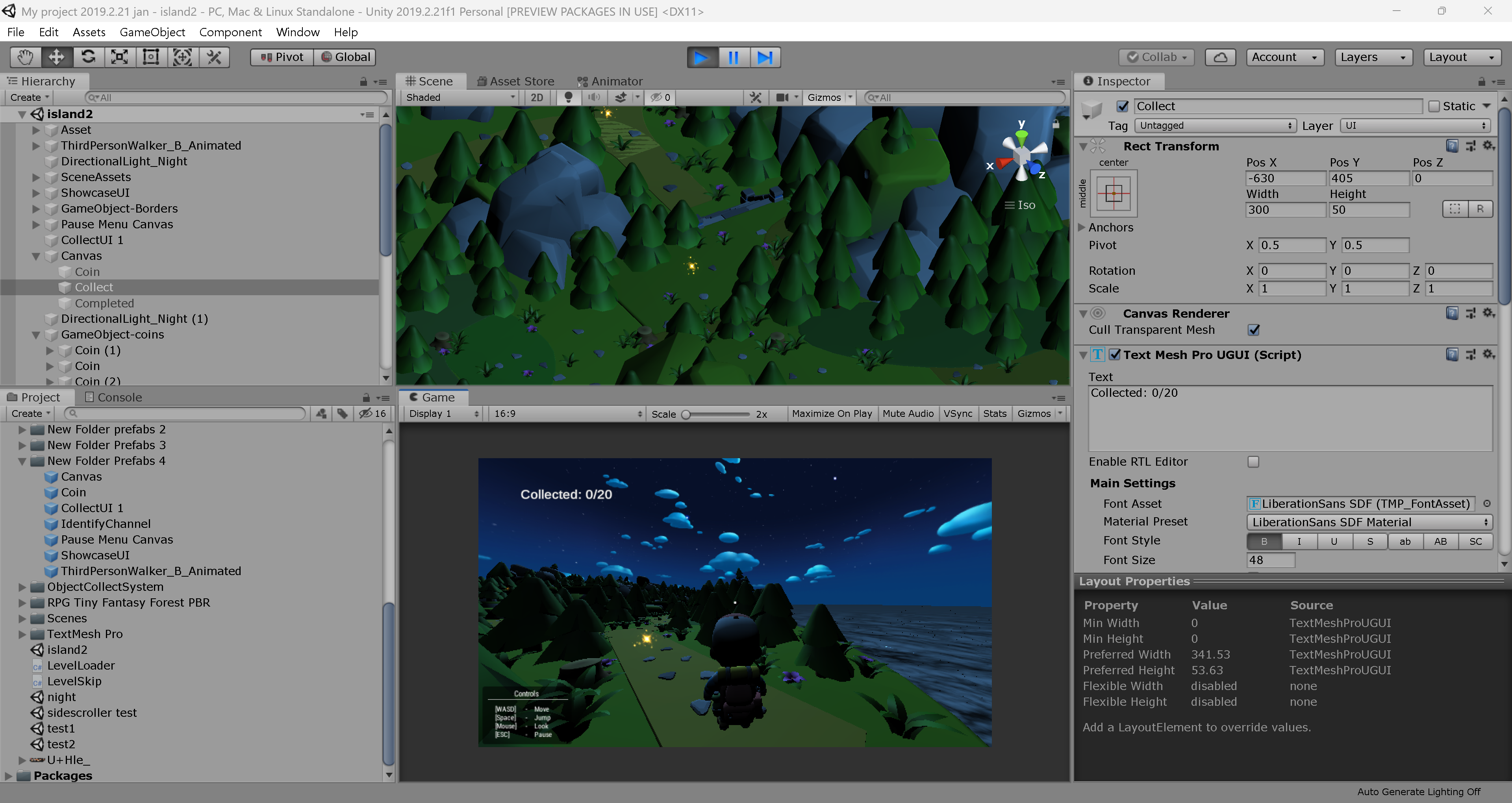Switch to the Asset Store tab
The width and height of the screenshot is (1512, 803).
click(515, 81)
